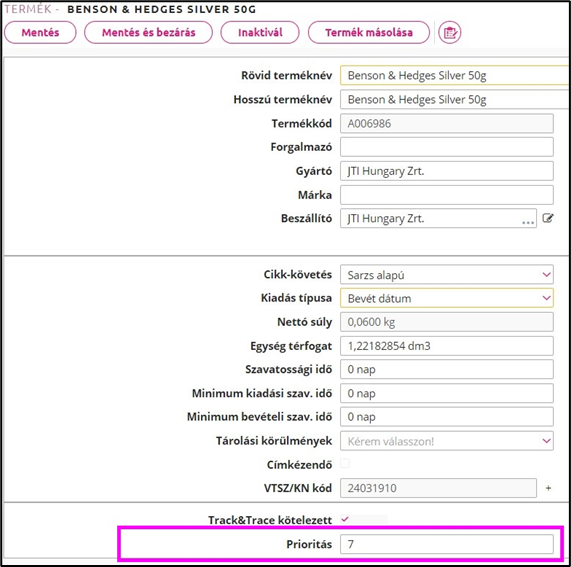
Task: Click the Mentés button
Action: tap(40, 32)
